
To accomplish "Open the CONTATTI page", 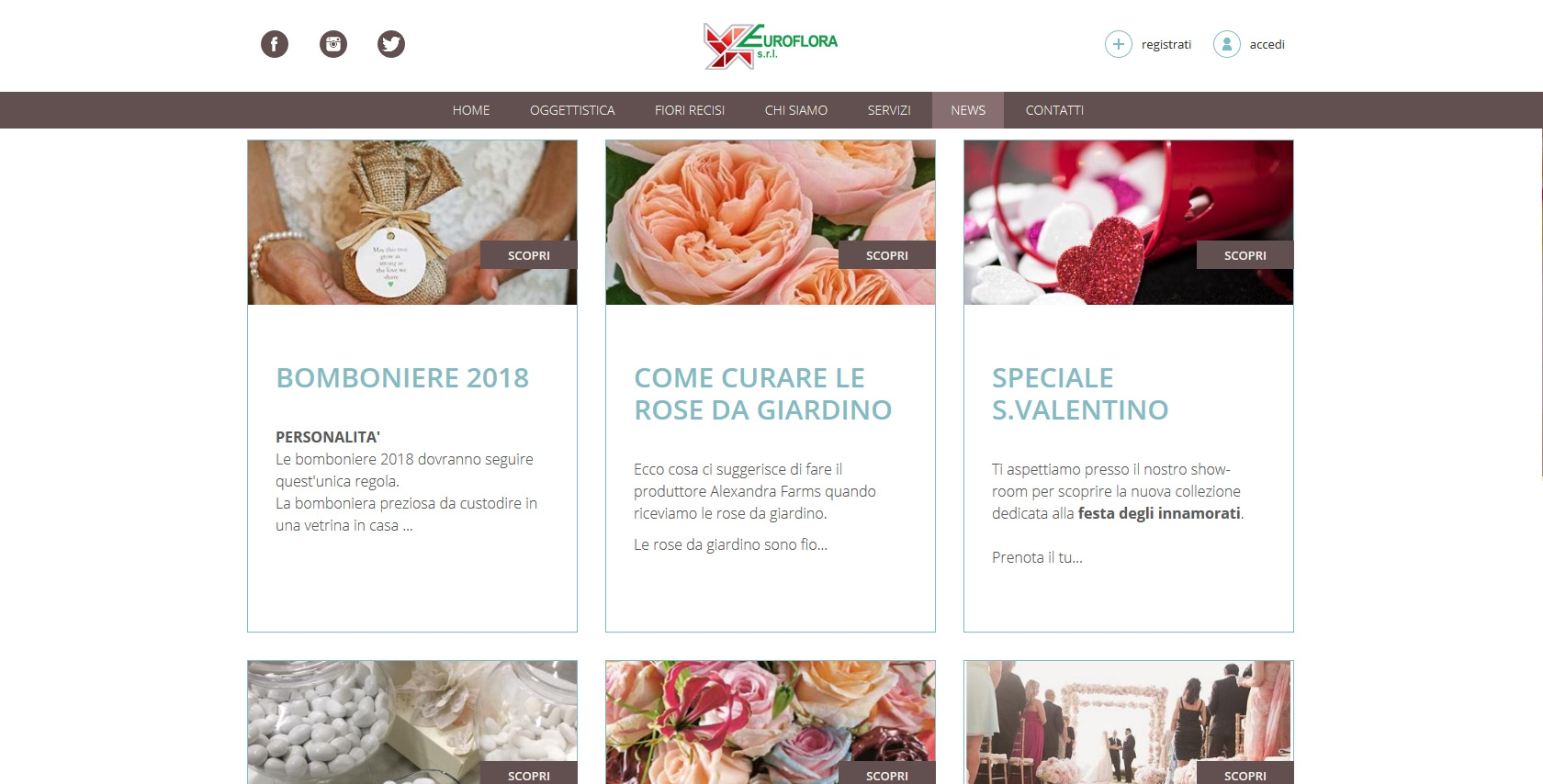I will pyautogui.click(x=1054, y=110).
